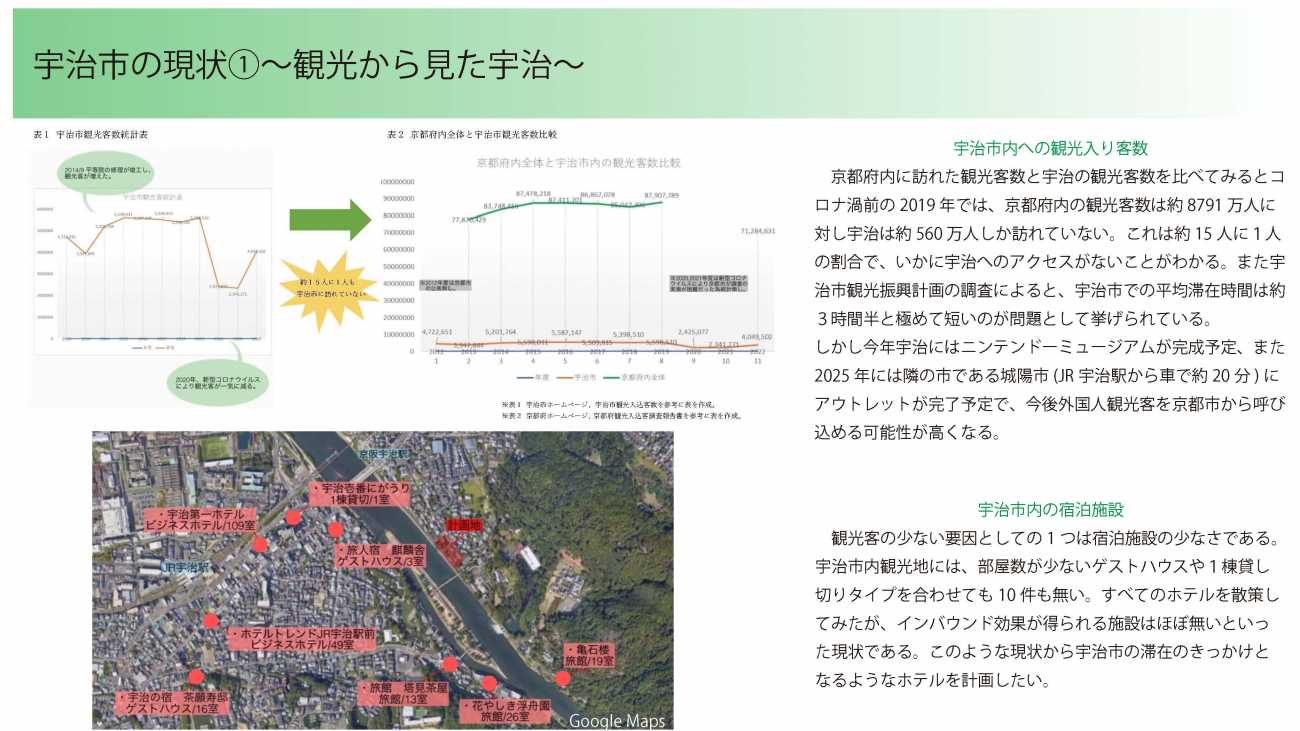The width and height of the screenshot is (1300, 731).
Task: Click the 京阪宇治駅 station label on map
Action: [x=386, y=452]
